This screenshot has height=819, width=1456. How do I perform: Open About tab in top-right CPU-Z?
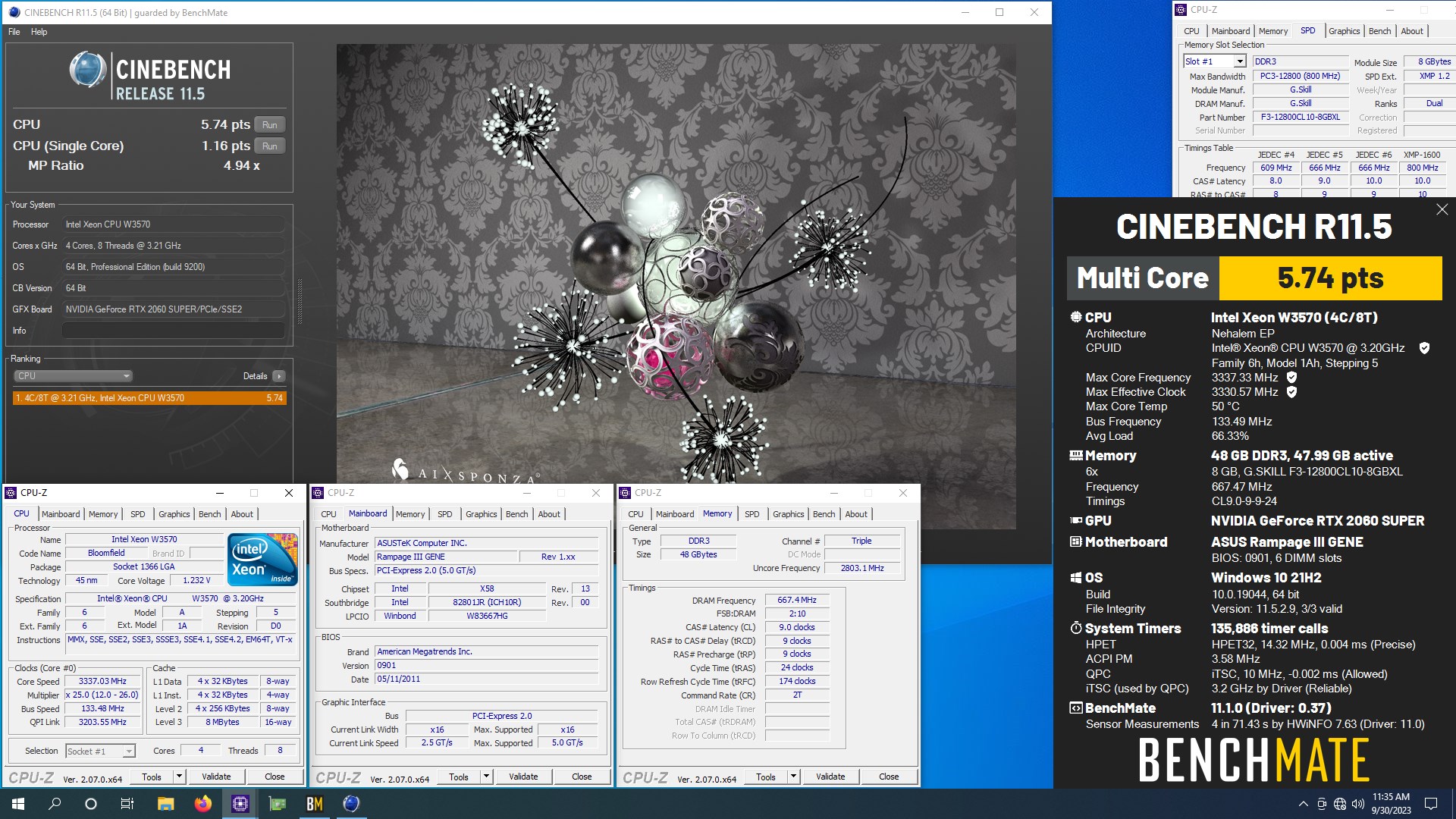pyautogui.click(x=1412, y=31)
